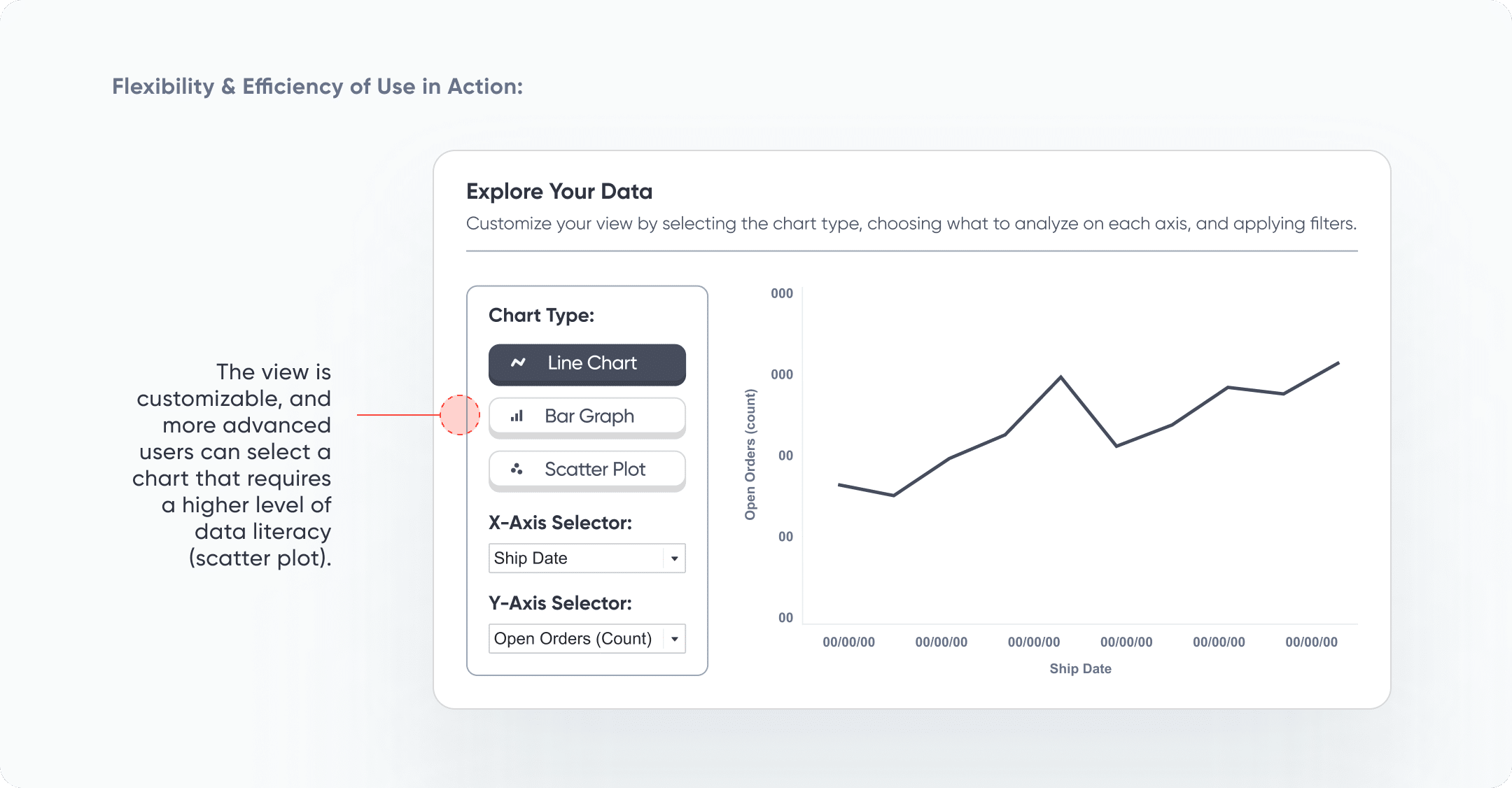Click the top y-axis 000 label
The width and height of the screenshot is (1512, 788).
coord(782,294)
